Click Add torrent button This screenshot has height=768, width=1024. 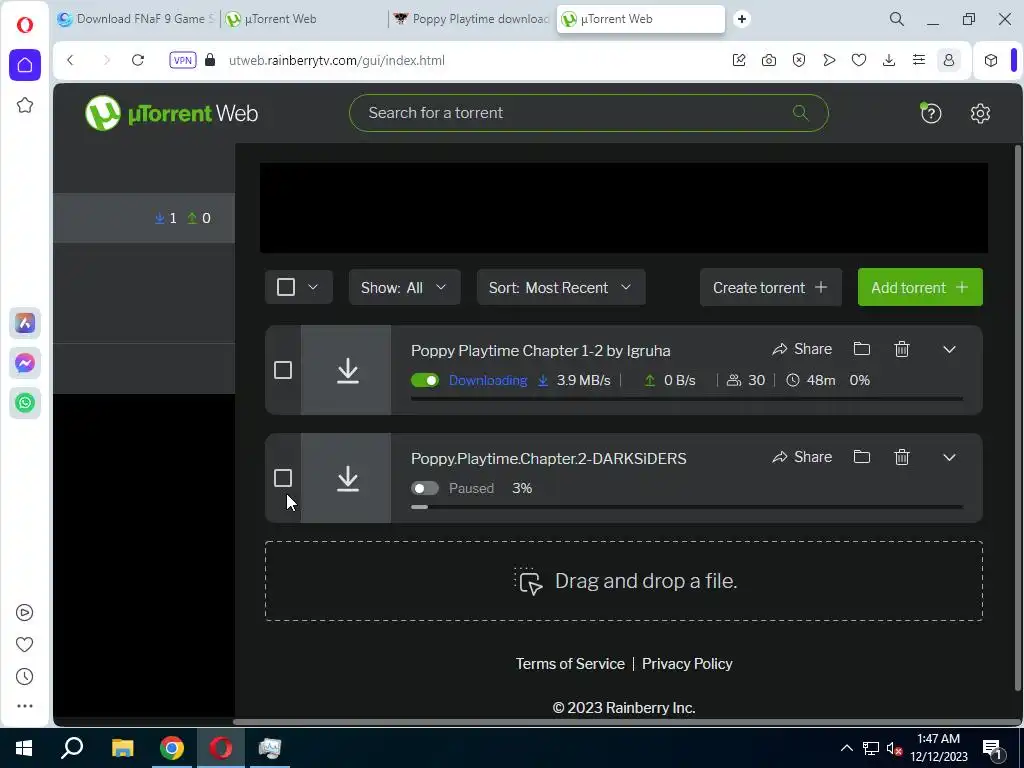tap(920, 287)
